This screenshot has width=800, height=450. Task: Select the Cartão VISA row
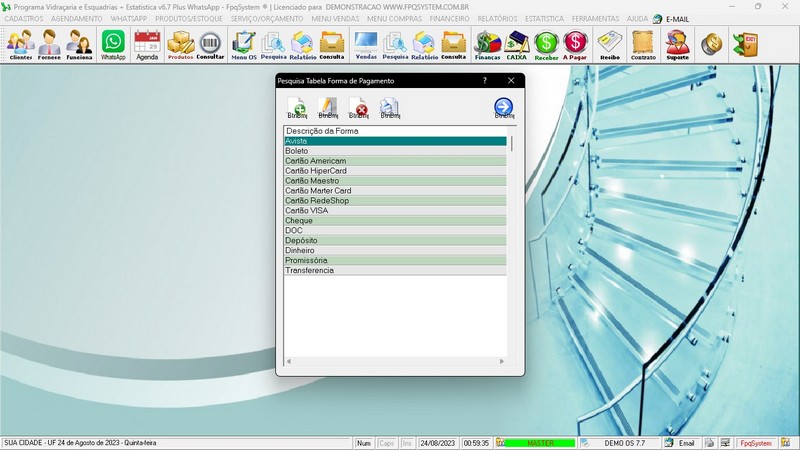395,211
